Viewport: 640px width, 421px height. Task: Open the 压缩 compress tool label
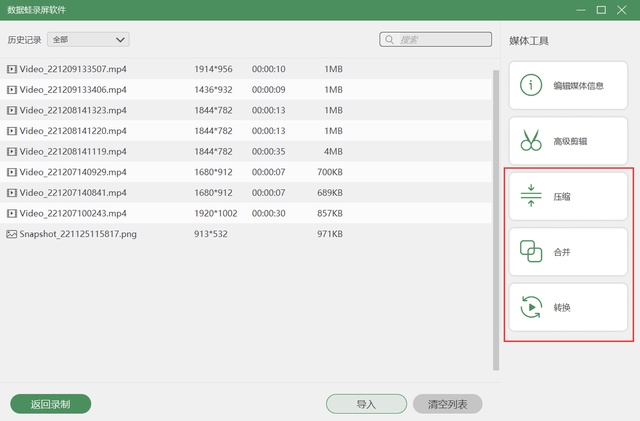[562, 196]
